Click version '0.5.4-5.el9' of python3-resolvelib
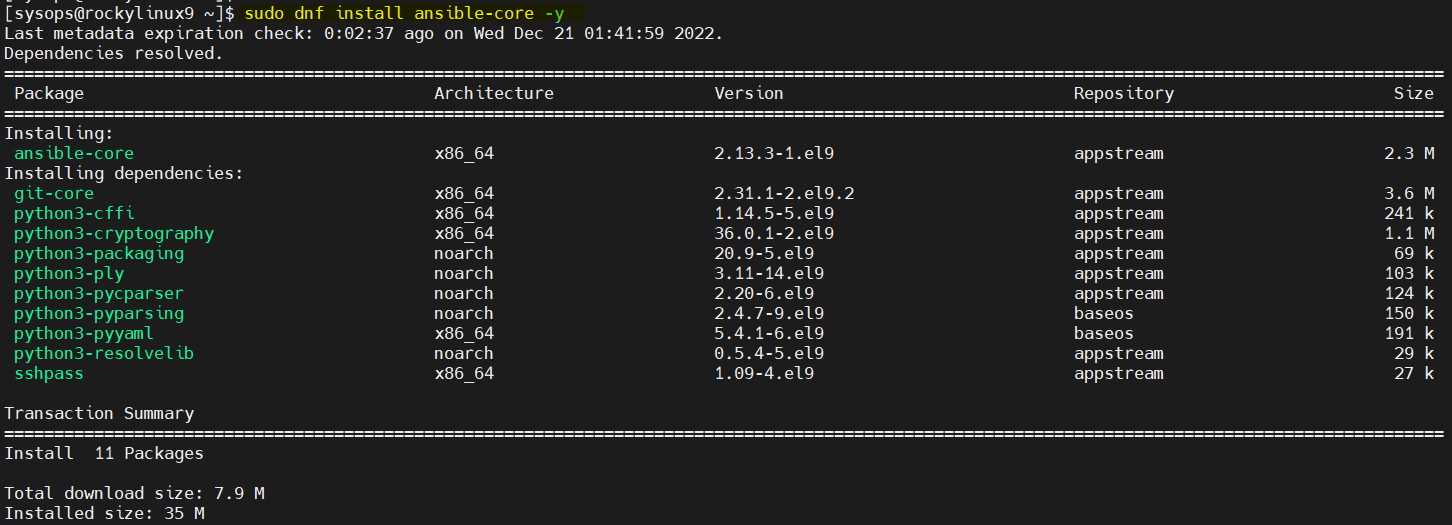 pyautogui.click(x=769, y=353)
